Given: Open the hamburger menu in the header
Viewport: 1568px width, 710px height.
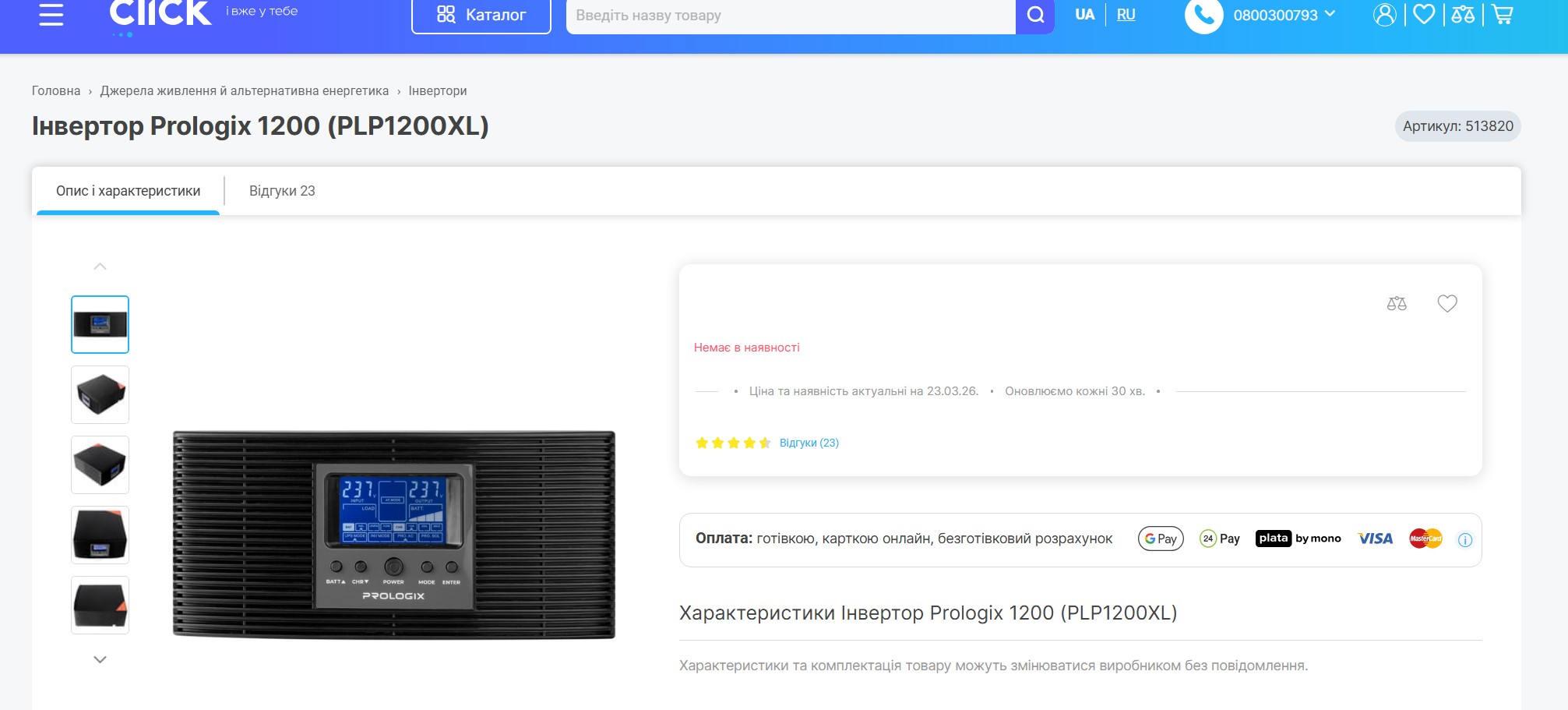Looking at the screenshot, I should click(x=51, y=14).
